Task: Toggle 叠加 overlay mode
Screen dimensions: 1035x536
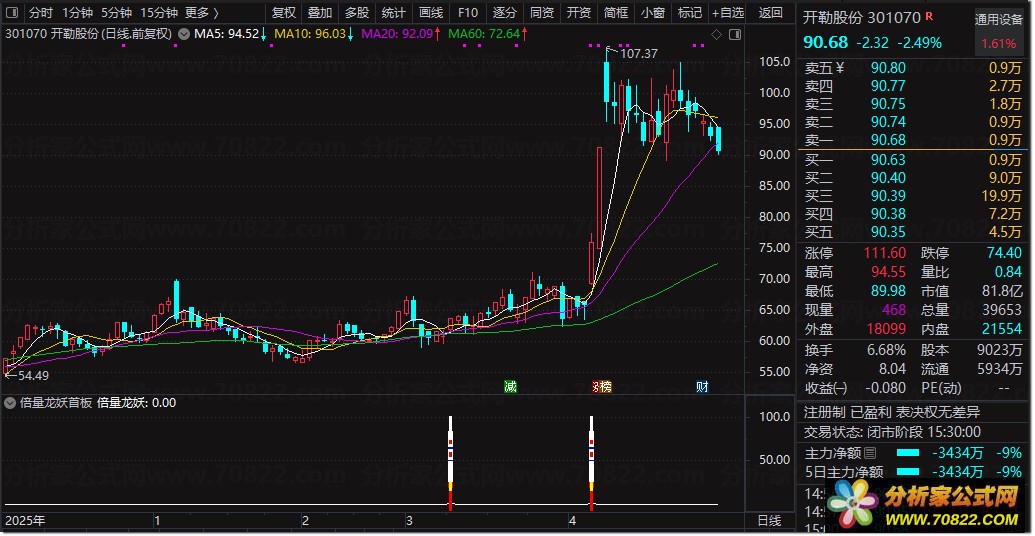Action: 320,13
